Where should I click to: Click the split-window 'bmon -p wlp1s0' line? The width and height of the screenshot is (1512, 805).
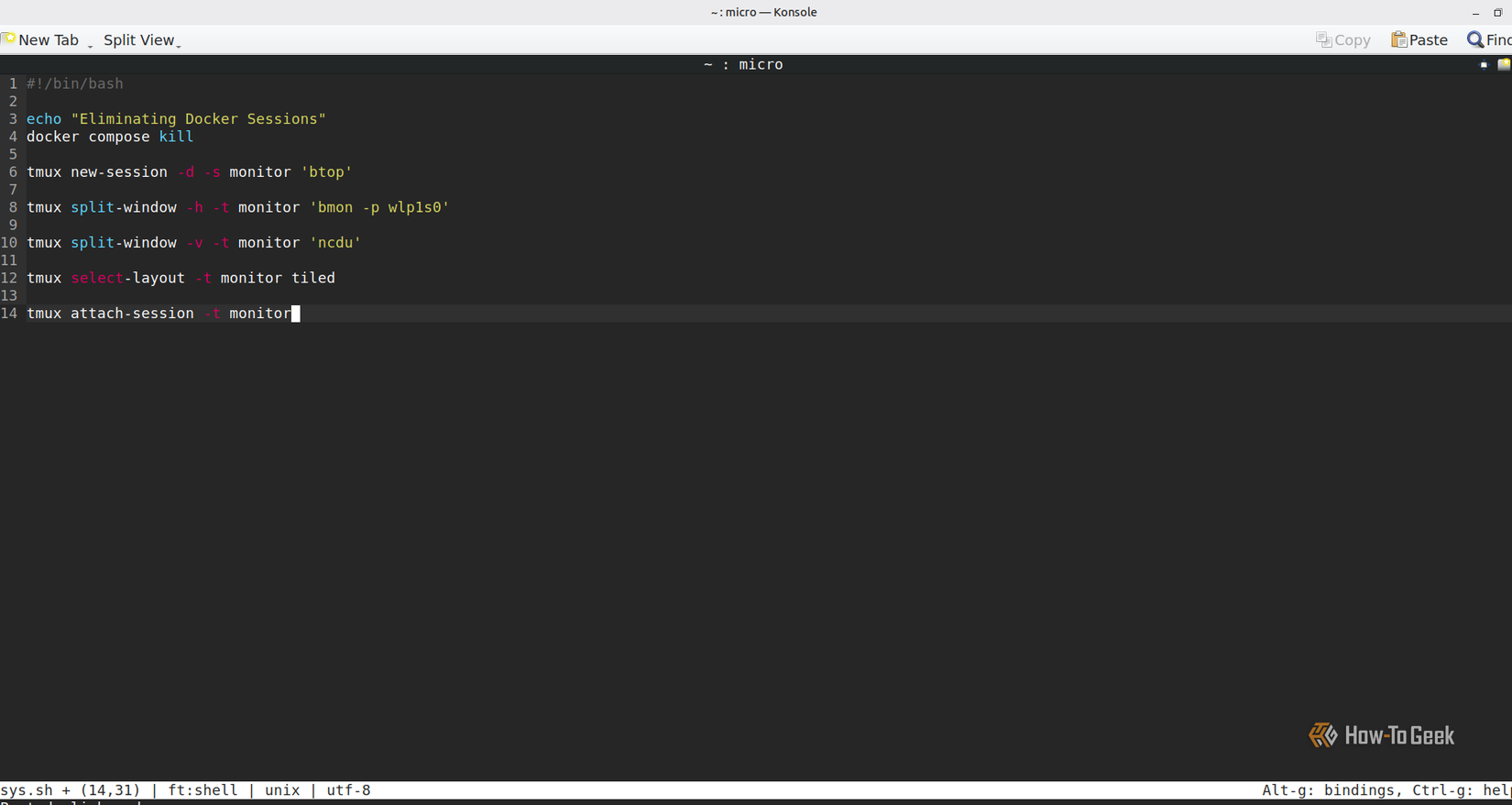click(x=238, y=207)
